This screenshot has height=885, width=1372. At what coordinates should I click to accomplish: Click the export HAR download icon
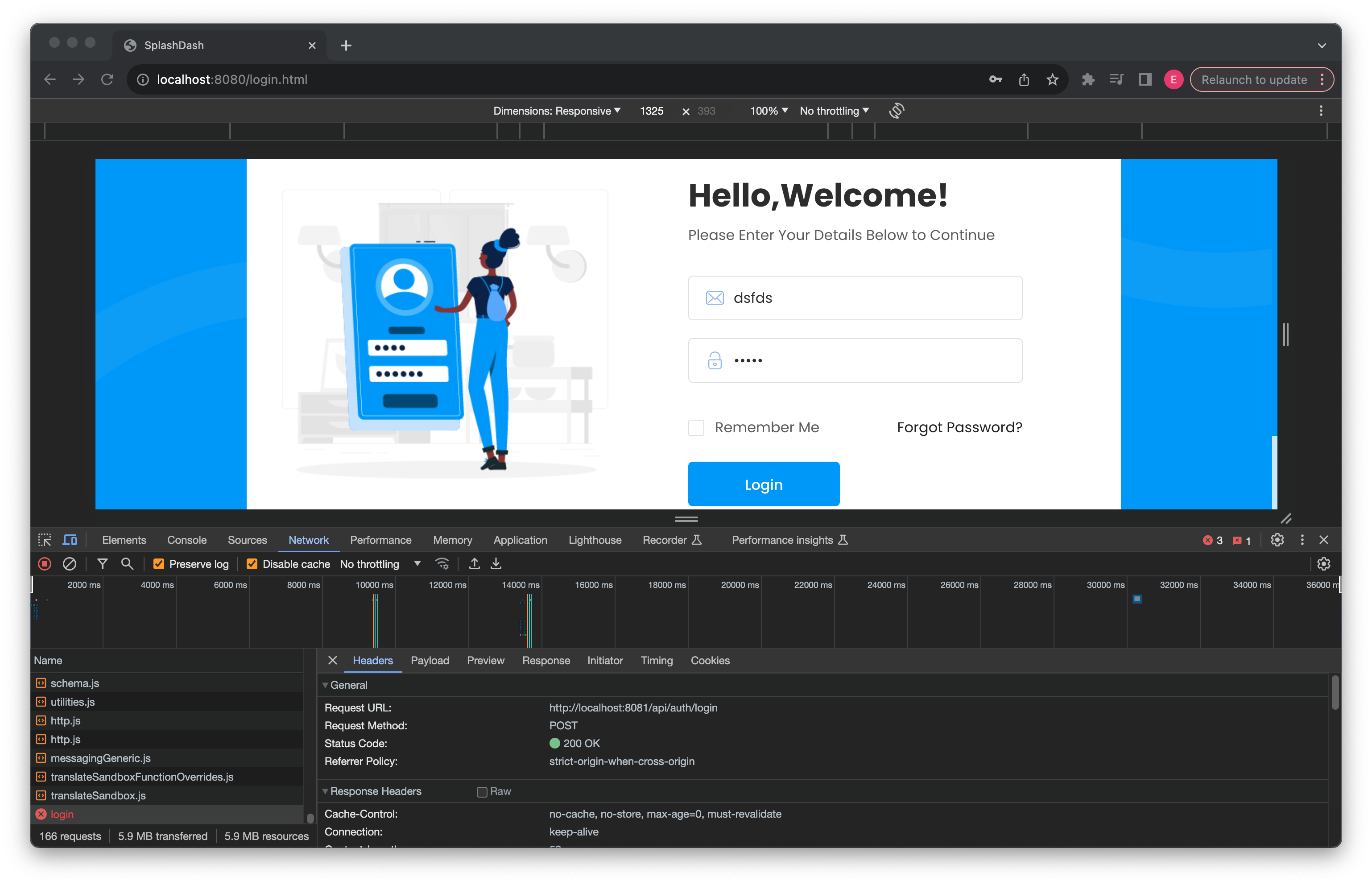click(496, 564)
